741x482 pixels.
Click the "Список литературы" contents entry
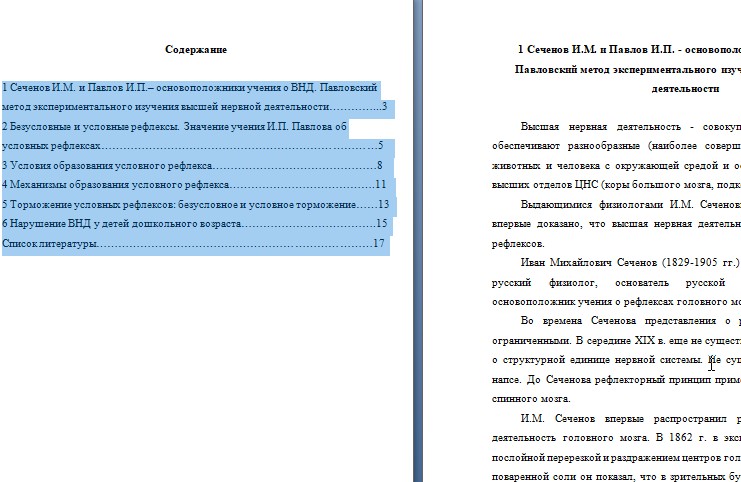click(x=50, y=243)
